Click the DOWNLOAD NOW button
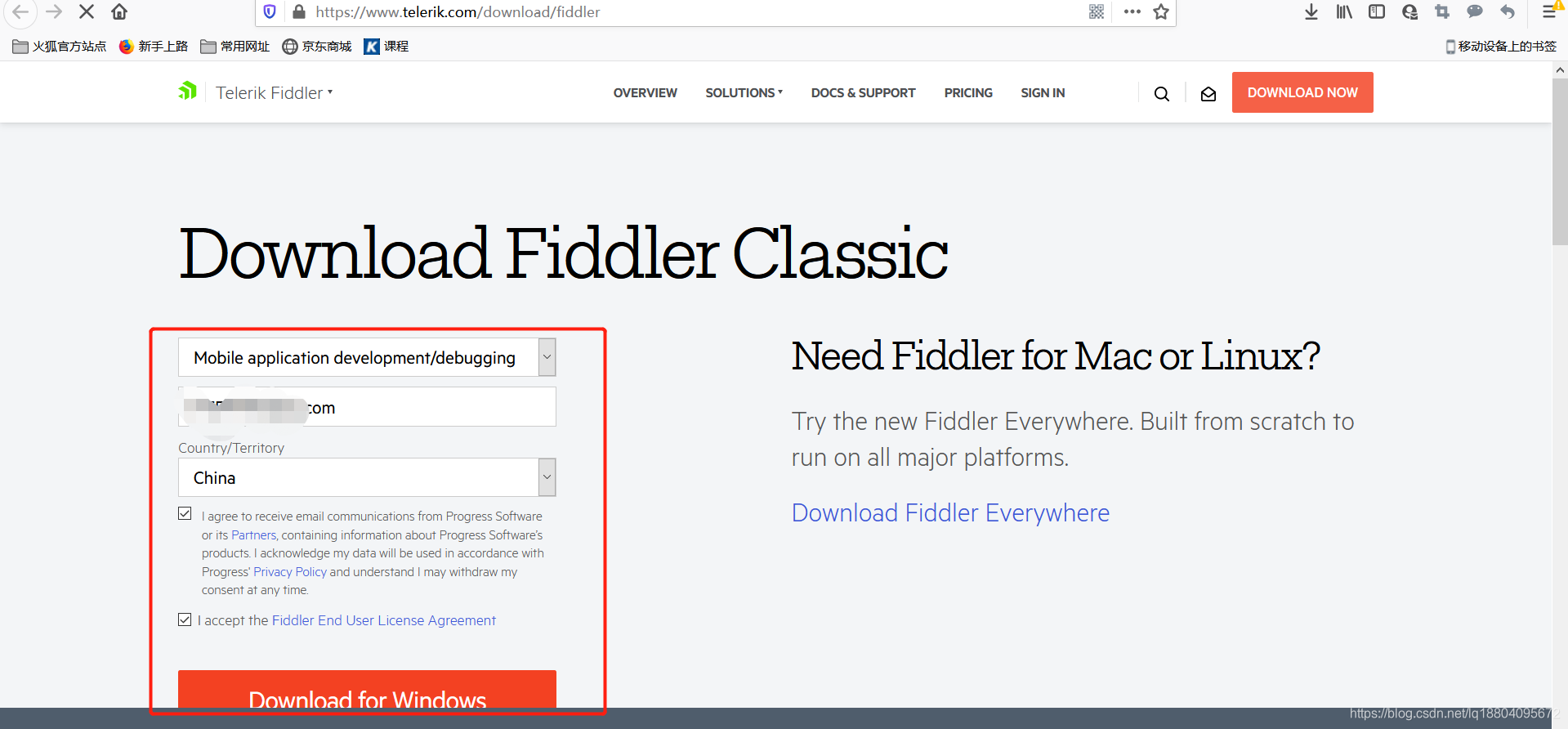This screenshot has height=729, width=1568. point(1302,92)
